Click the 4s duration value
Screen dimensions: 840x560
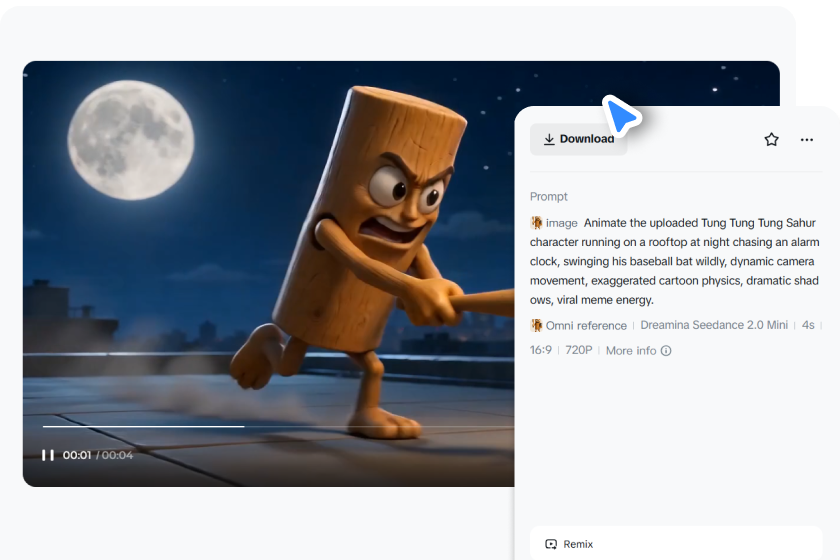(x=808, y=325)
